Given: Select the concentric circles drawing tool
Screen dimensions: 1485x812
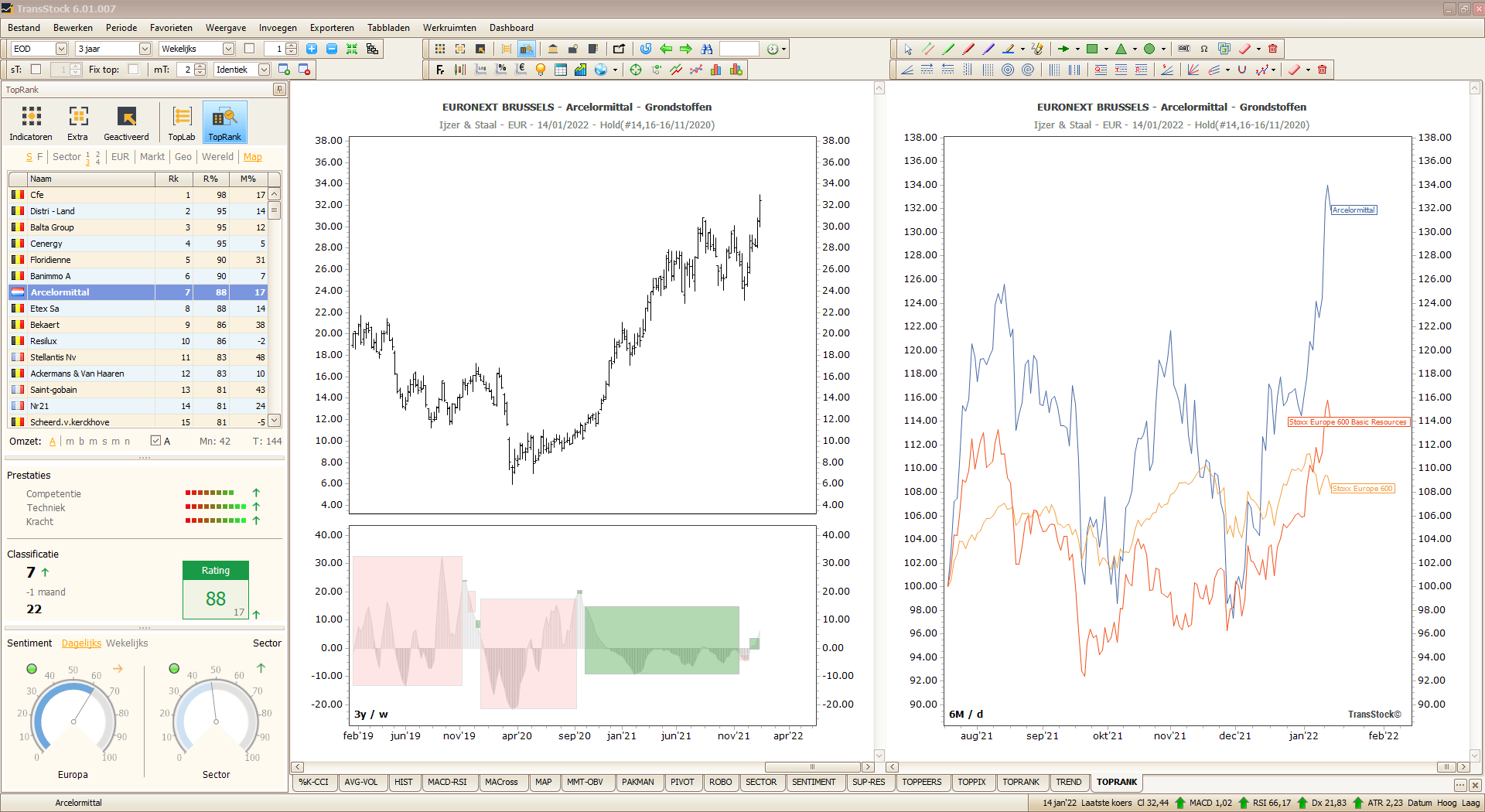Looking at the screenshot, I should click(x=1008, y=70).
